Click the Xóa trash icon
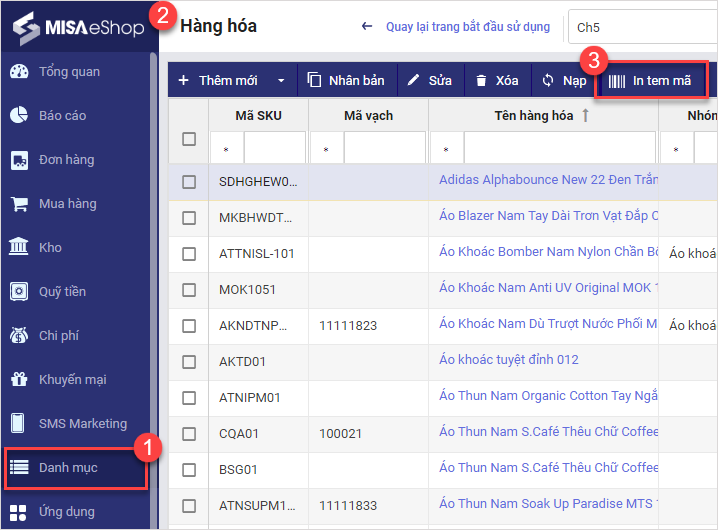The width and height of the screenshot is (718, 530). point(481,81)
